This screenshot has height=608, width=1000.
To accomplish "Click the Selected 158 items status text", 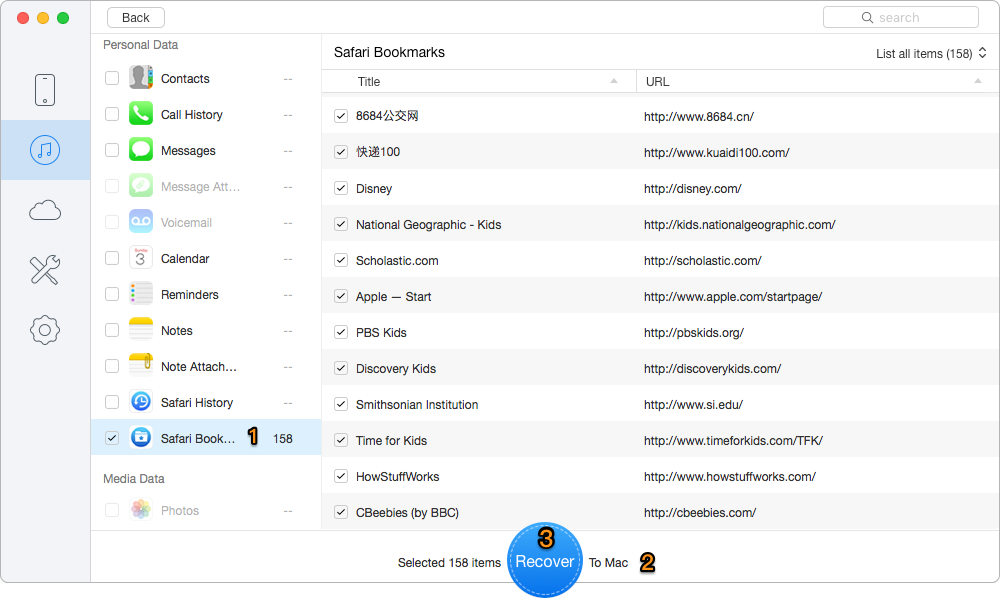I will pos(450,563).
